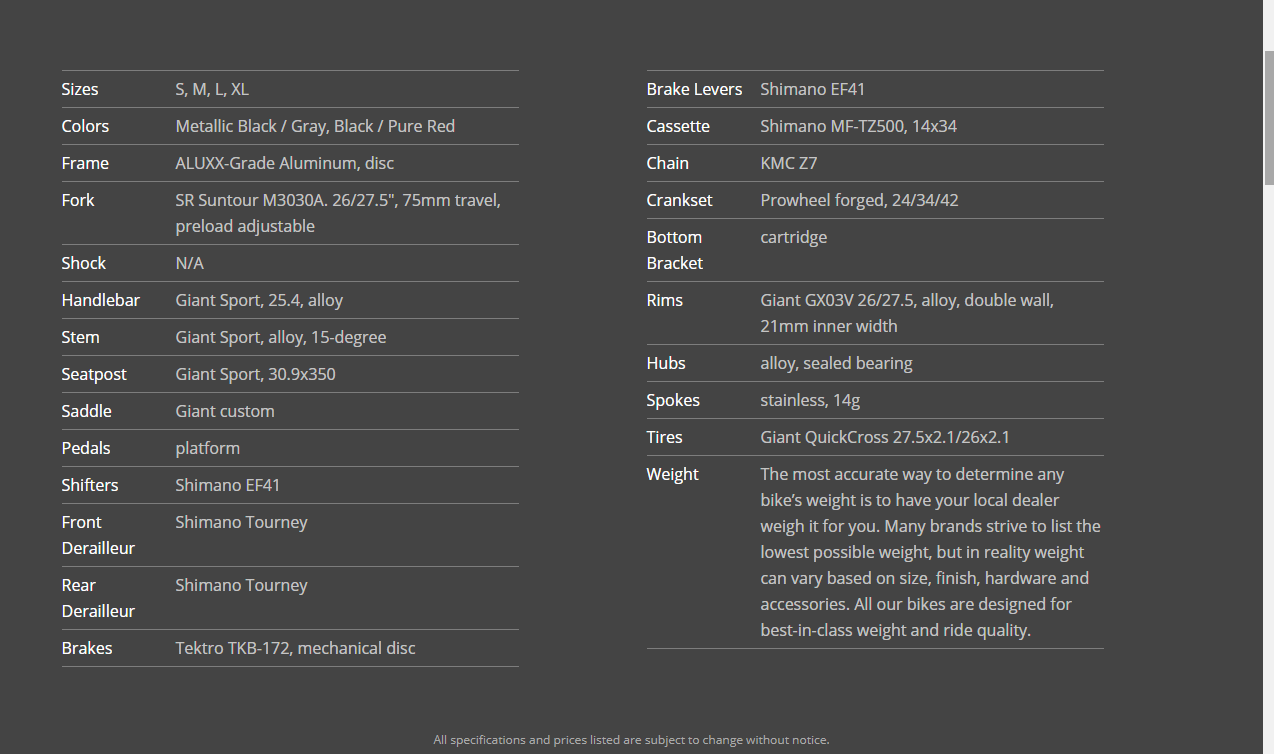1274x754 pixels.
Task: Click the 'S, M, L, XL' sizes value
Action: (x=212, y=89)
